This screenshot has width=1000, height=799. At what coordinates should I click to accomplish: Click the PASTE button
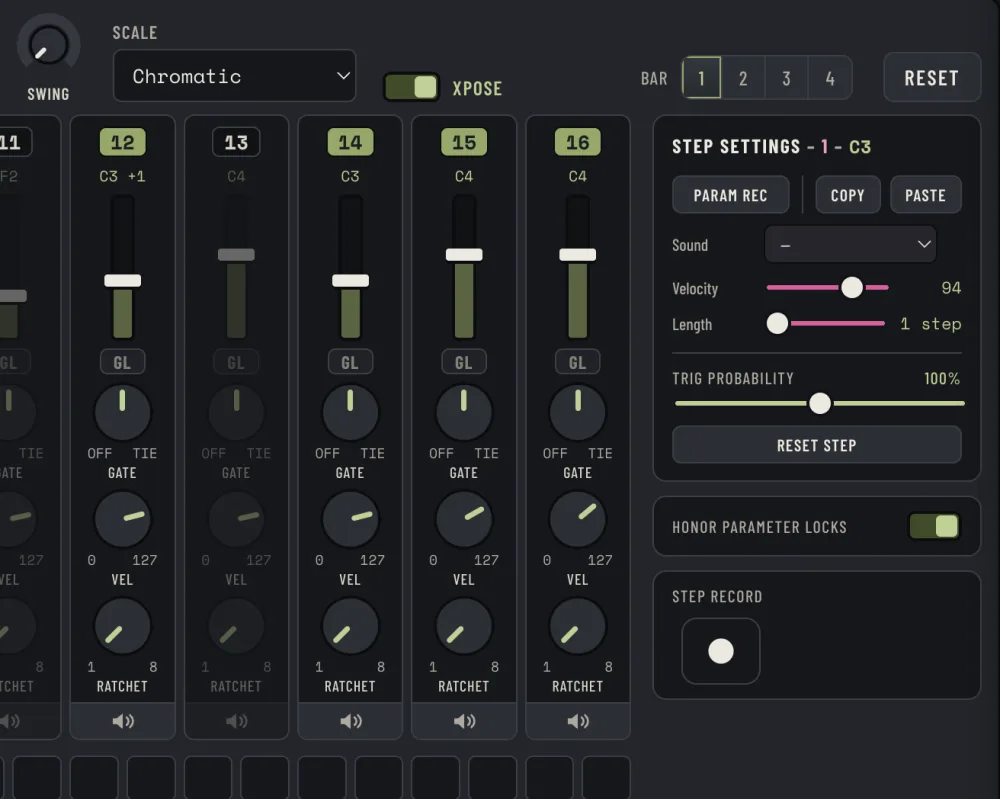925,195
